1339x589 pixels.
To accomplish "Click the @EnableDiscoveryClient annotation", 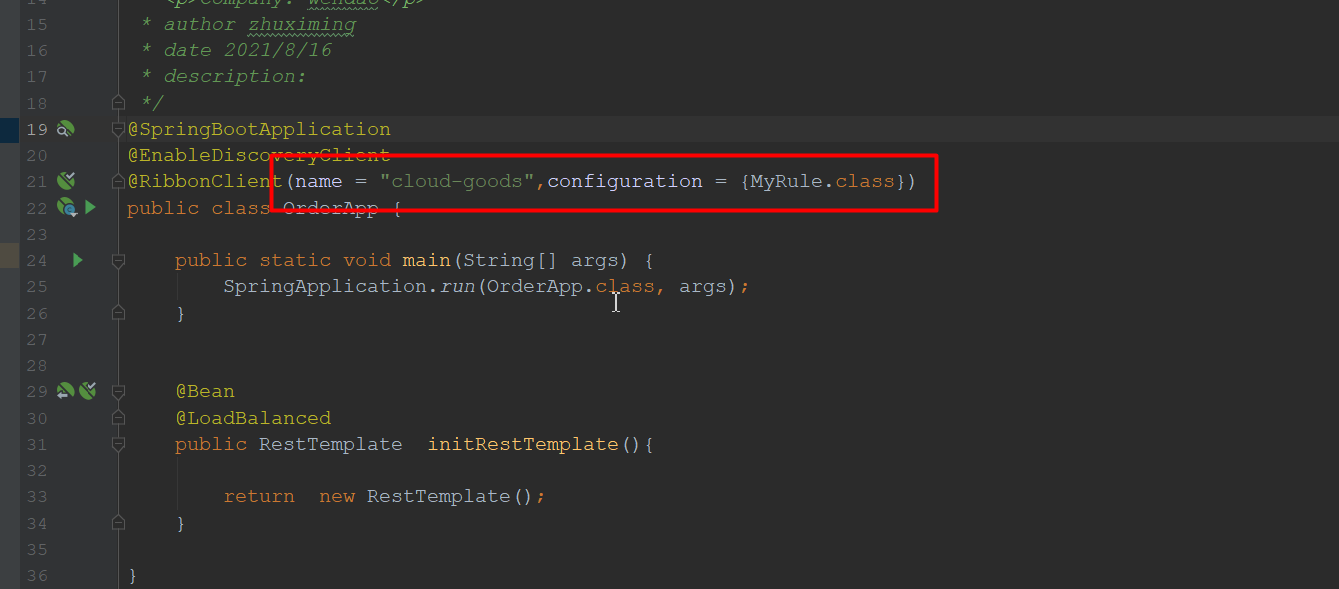I will pos(258,155).
